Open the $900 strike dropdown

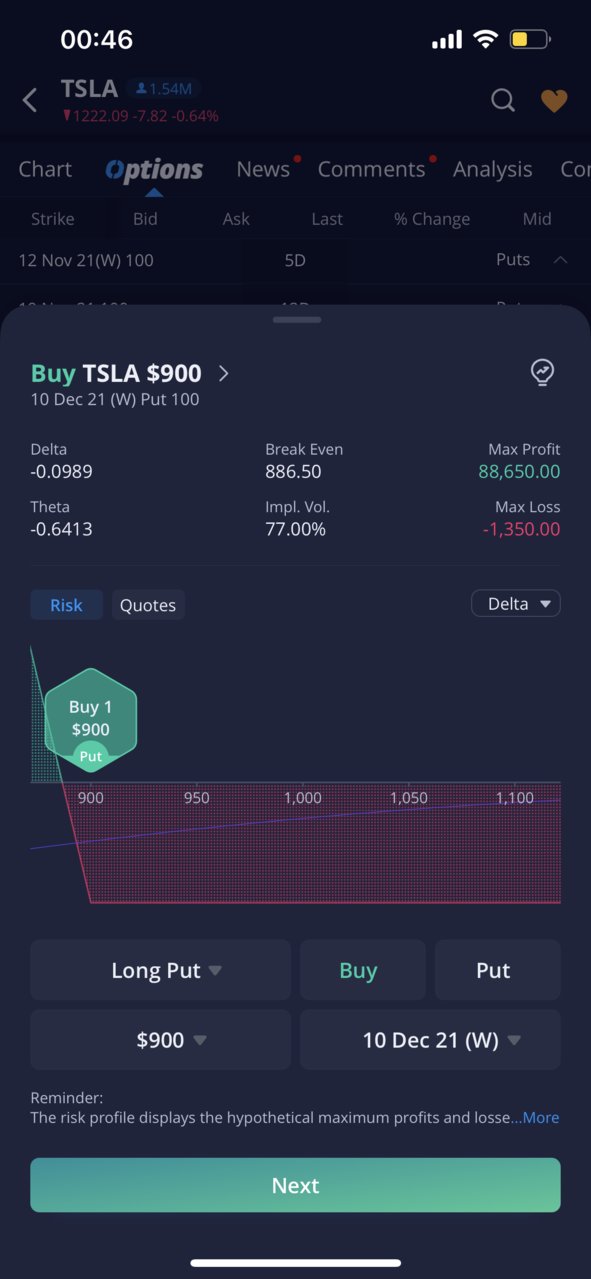160,1040
